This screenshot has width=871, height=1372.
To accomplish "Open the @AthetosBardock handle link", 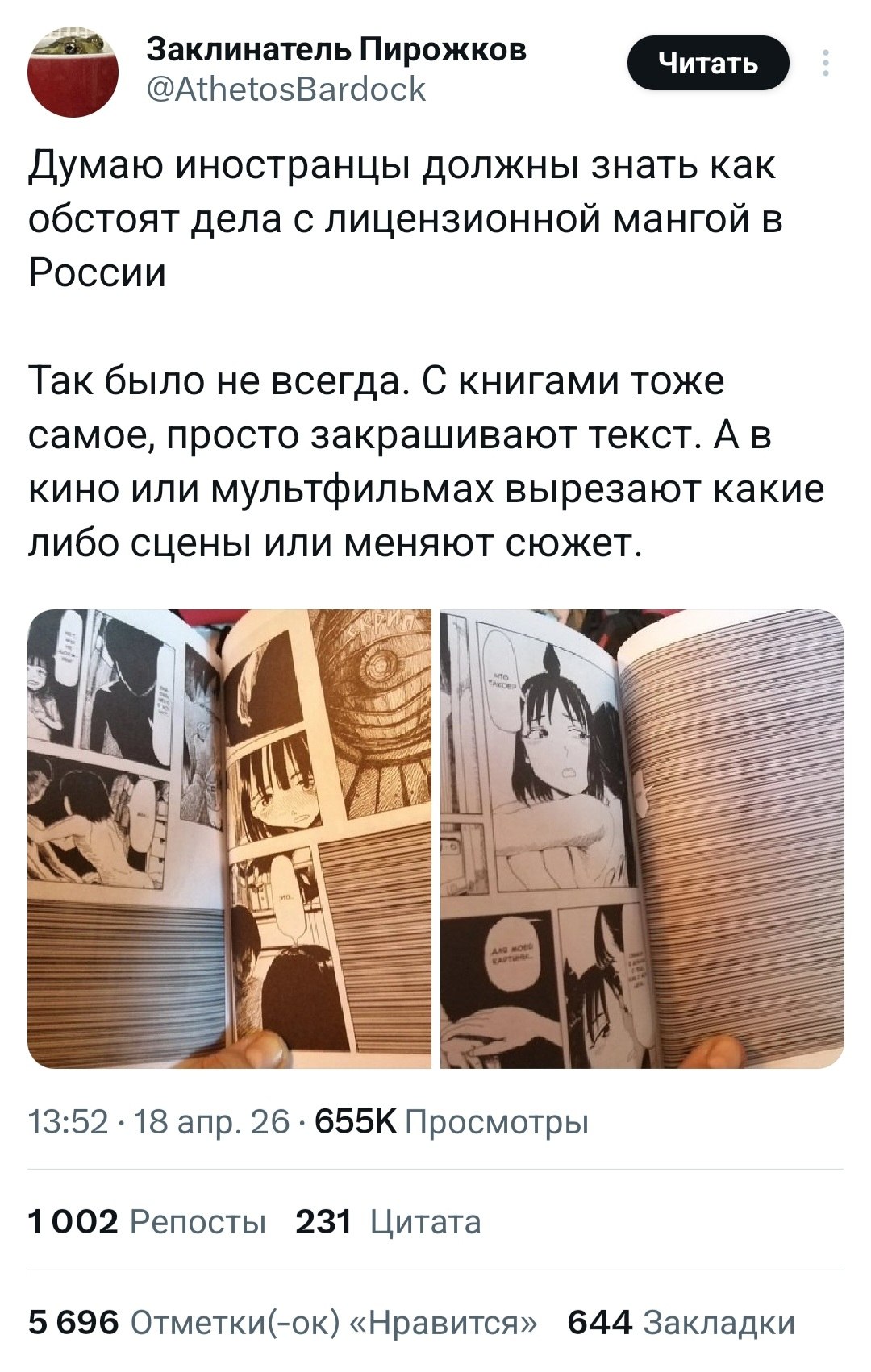I will [286, 89].
